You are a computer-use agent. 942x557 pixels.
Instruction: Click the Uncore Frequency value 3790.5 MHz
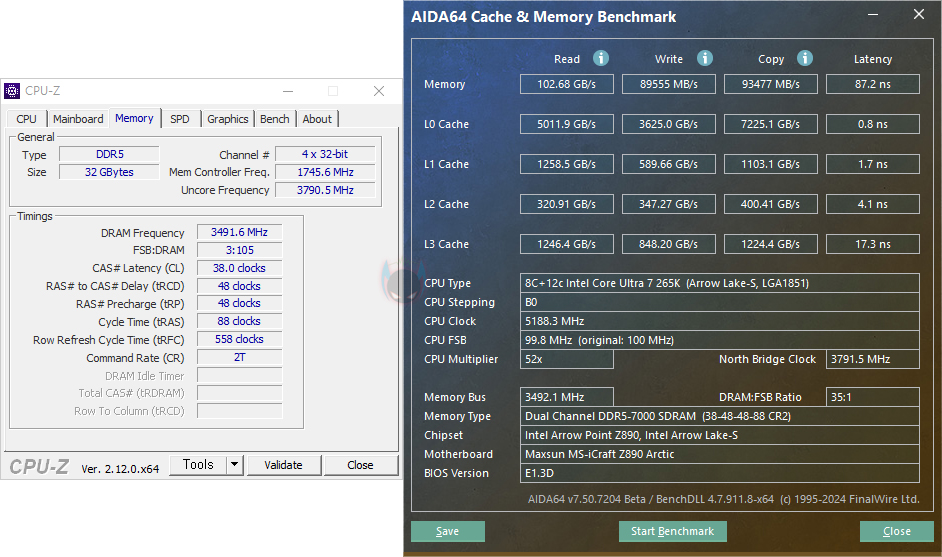click(325, 190)
